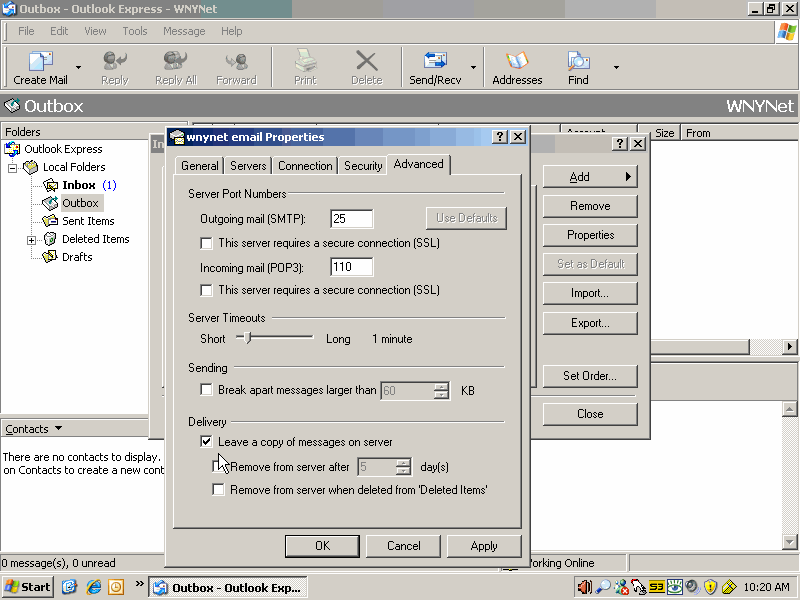
Task: Click the Outlook Express taskbar button
Action: click(228, 587)
